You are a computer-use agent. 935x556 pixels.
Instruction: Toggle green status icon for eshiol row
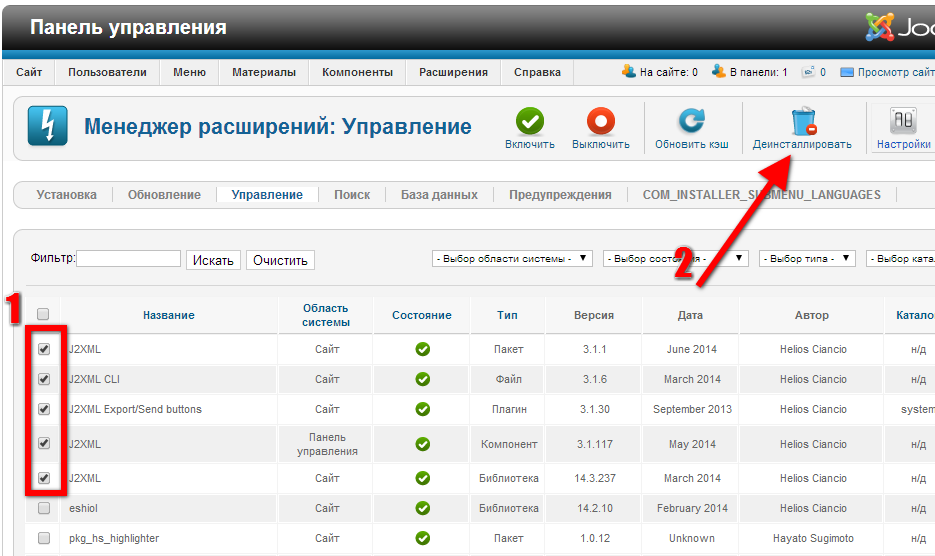click(x=422, y=508)
